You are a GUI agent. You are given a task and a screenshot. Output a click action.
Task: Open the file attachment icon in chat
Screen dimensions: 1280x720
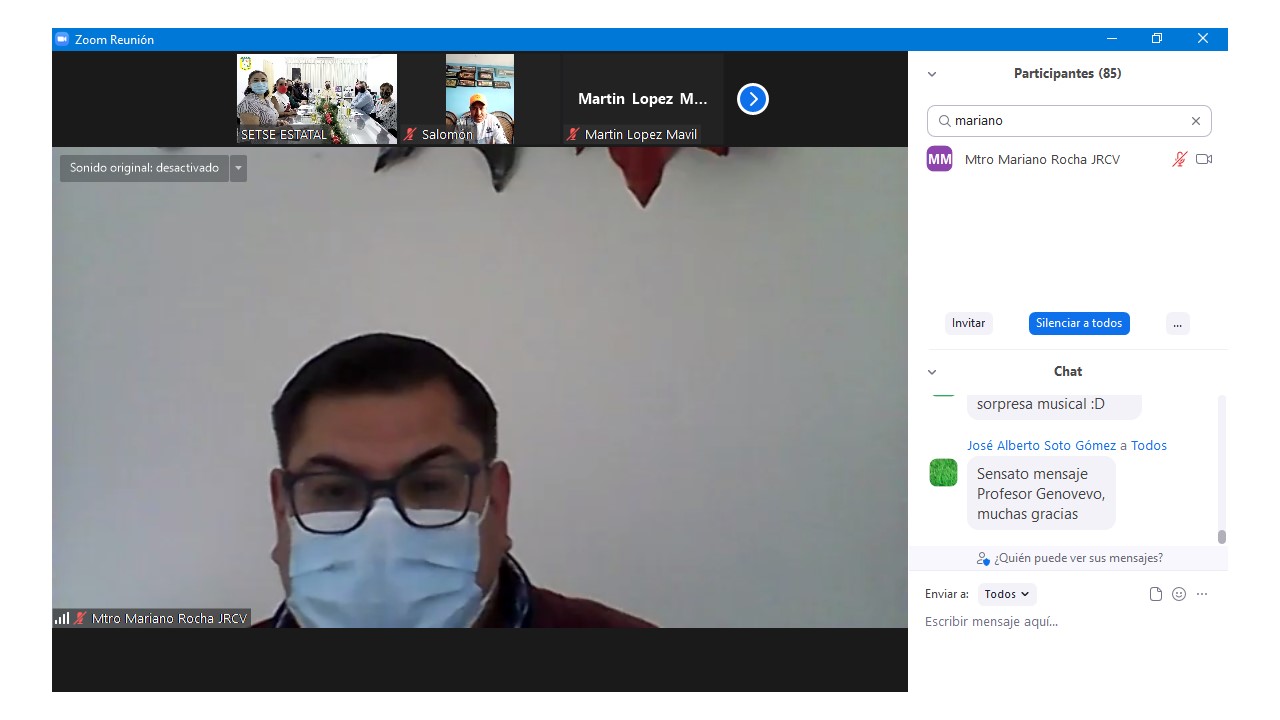[x=1156, y=594]
